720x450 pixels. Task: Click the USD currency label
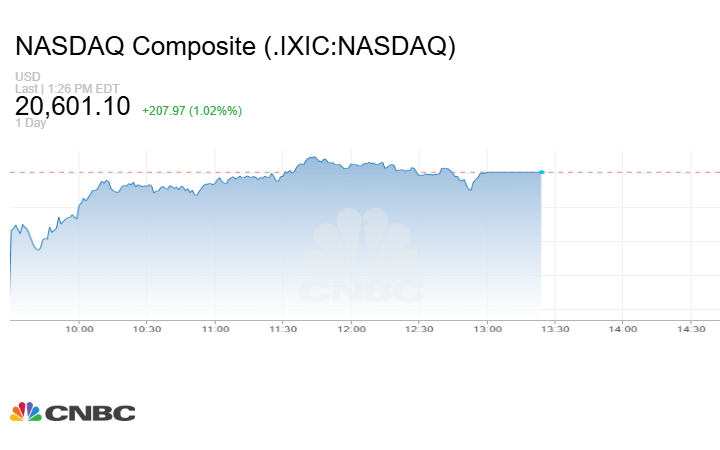[27, 77]
